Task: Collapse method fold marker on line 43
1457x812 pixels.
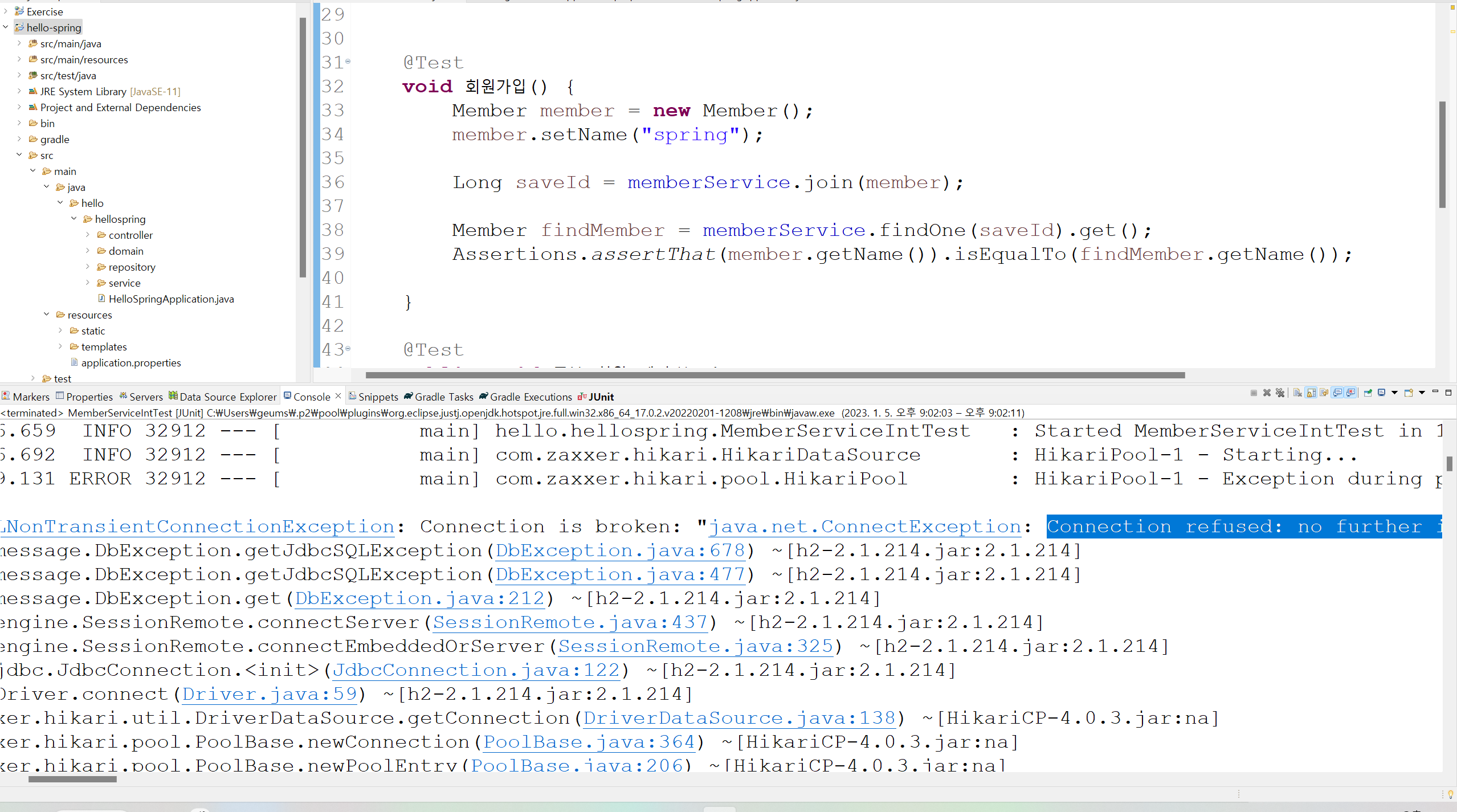Action: point(348,348)
